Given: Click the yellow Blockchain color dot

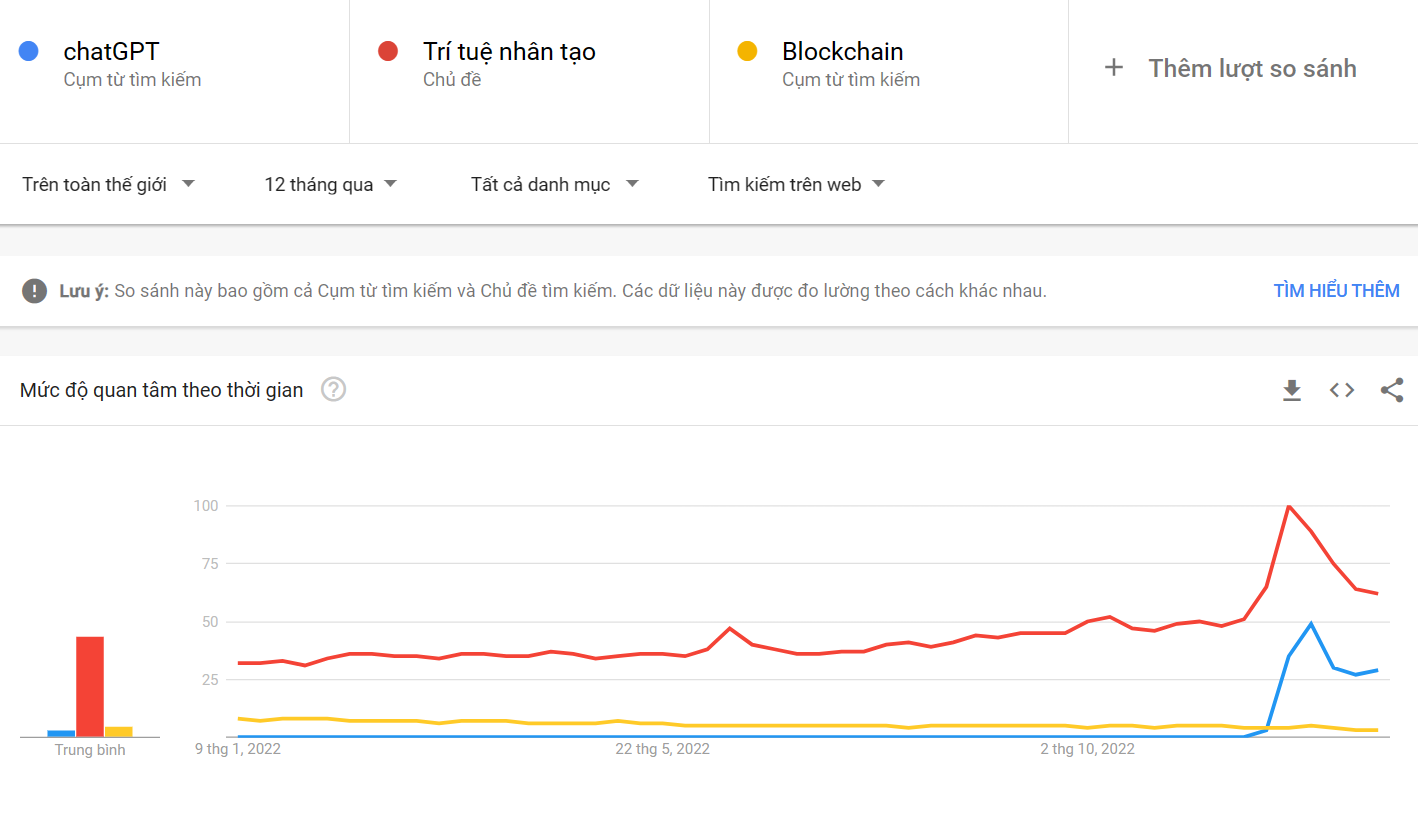Looking at the screenshot, I should (x=747, y=51).
